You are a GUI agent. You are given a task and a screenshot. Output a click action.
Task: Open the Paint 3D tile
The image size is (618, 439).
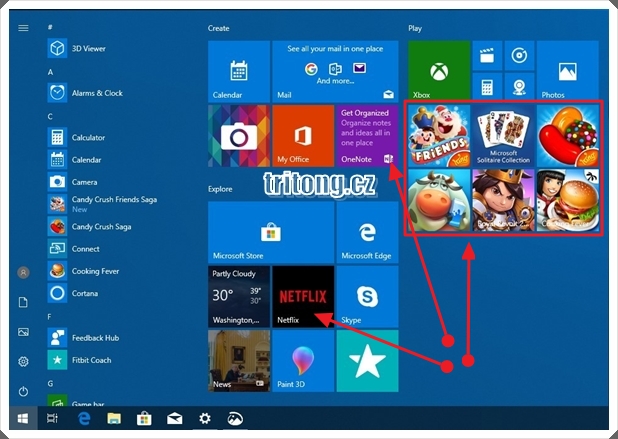pyautogui.click(x=303, y=361)
